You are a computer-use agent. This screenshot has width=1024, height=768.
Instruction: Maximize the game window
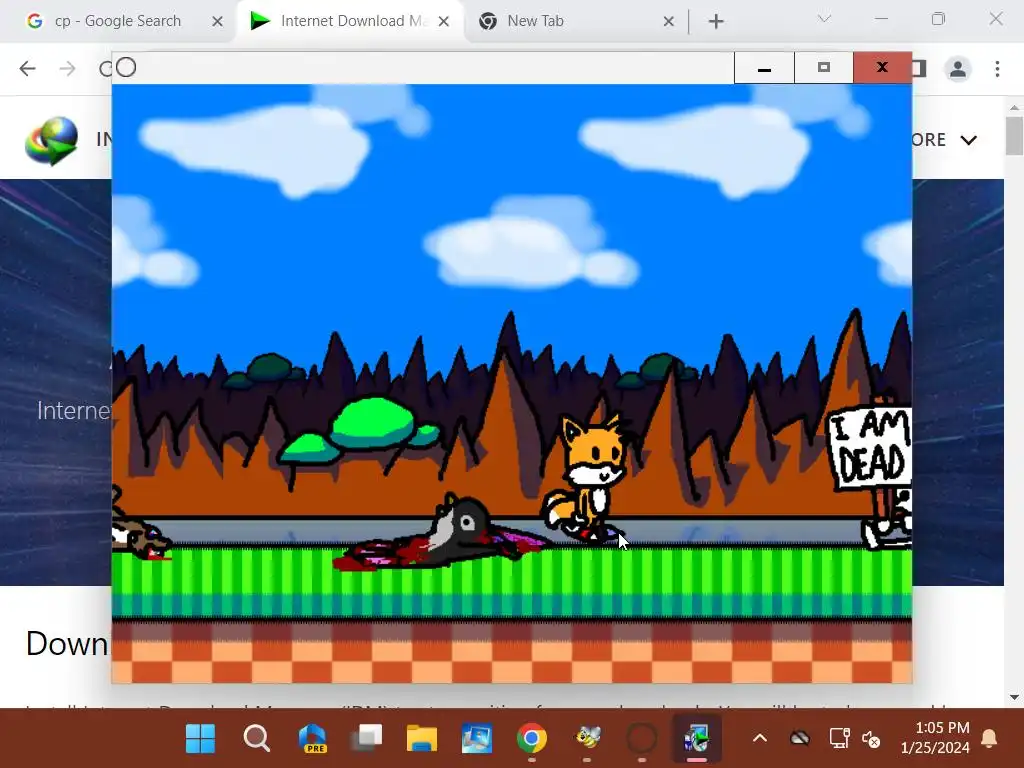click(x=824, y=68)
